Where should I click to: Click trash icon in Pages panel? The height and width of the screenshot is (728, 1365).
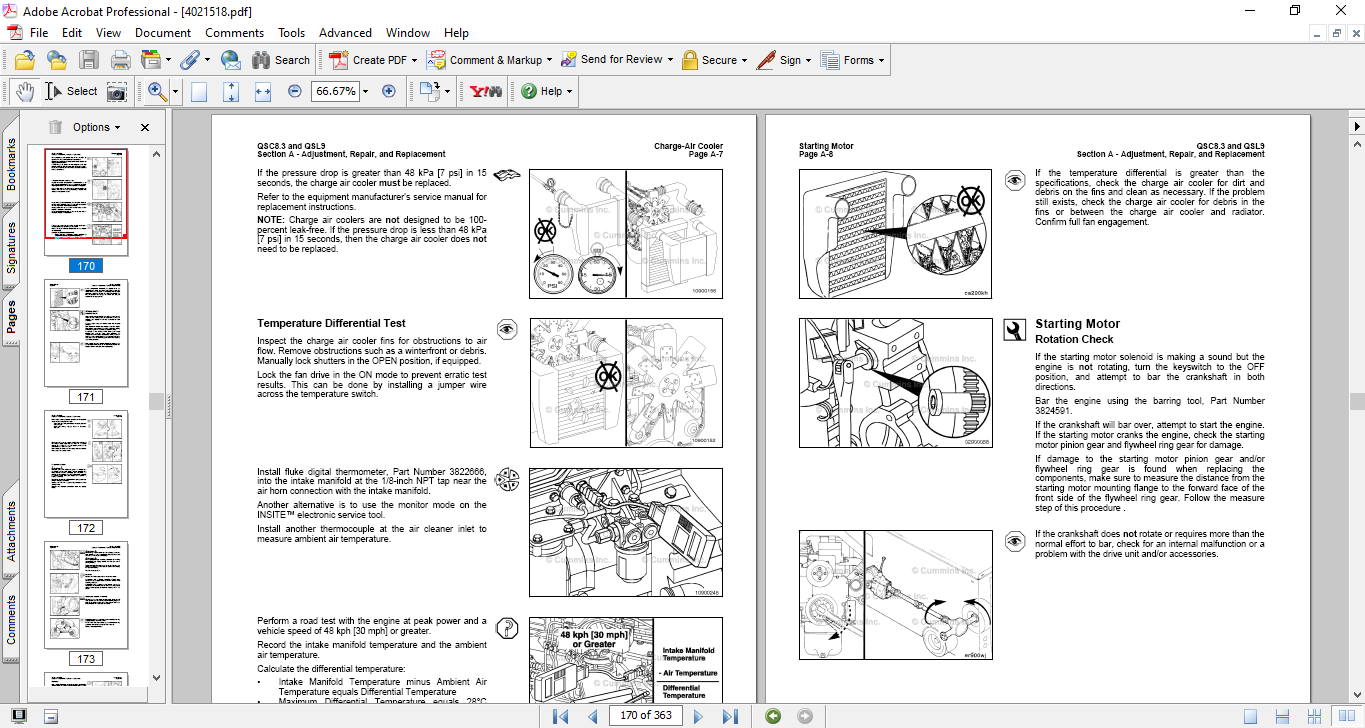[55, 127]
